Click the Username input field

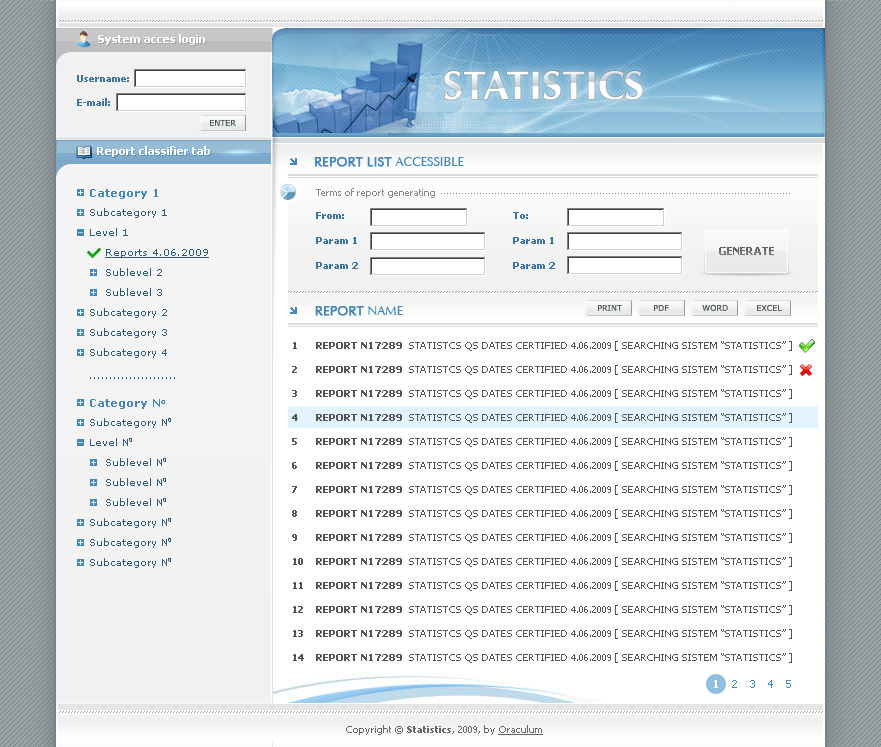pos(190,78)
